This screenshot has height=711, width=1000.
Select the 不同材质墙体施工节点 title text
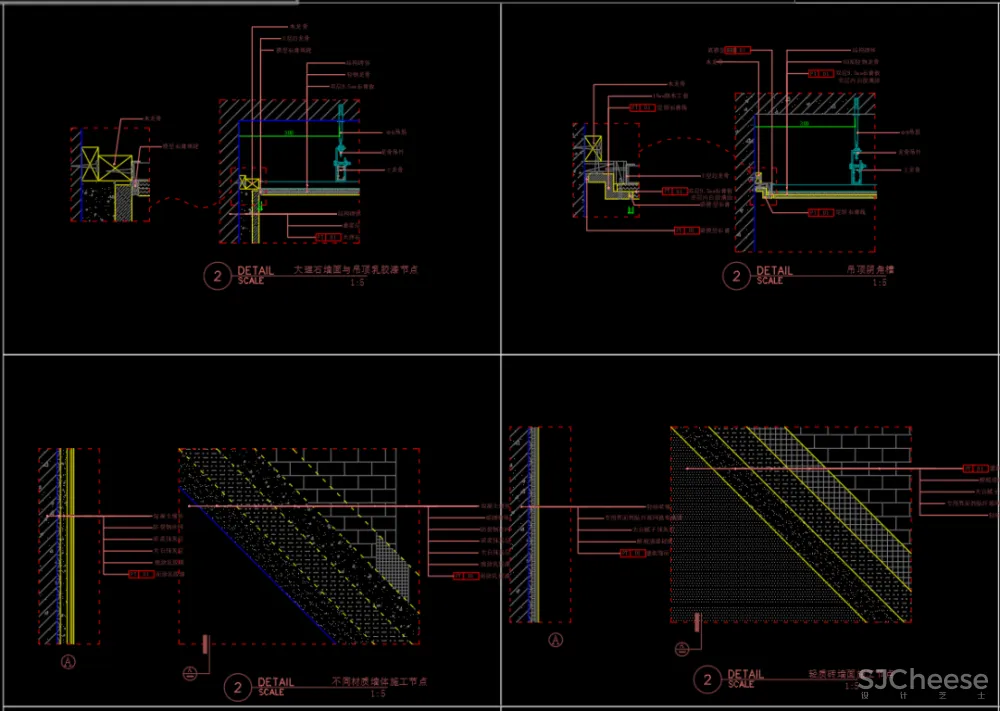[x=379, y=681]
